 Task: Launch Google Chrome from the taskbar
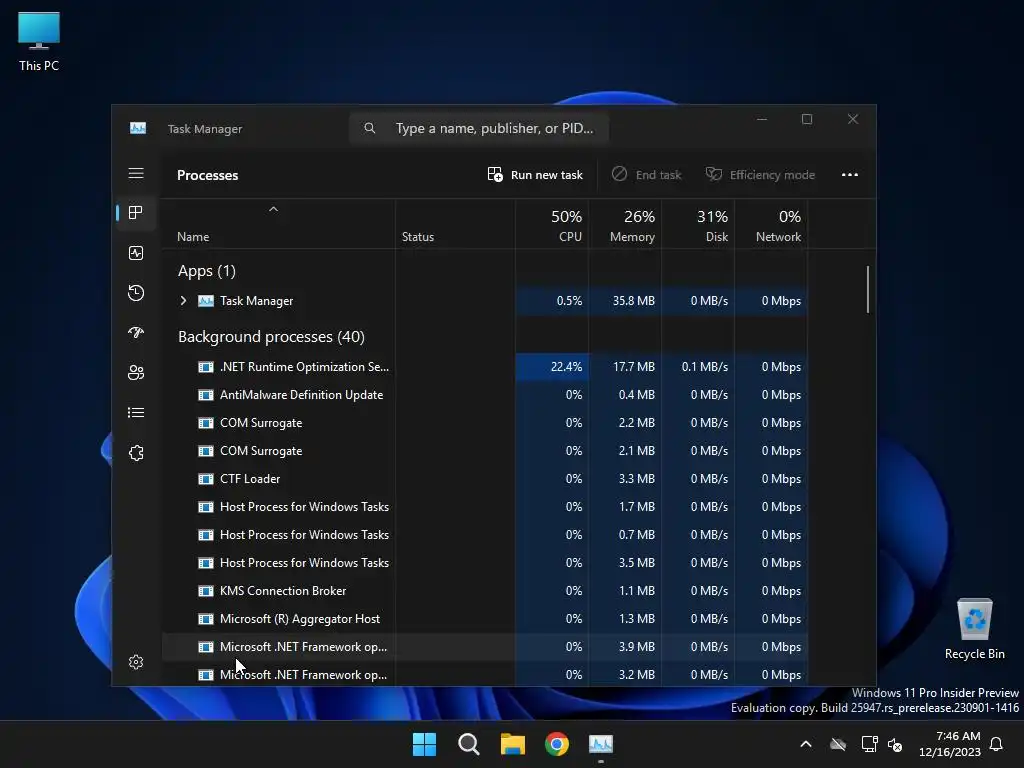[557, 744]
